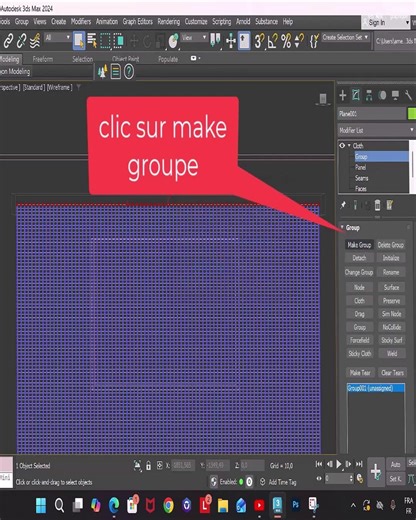
Task: Toggle Selection Lock padlock icon
Action: (x=149, y=465)
